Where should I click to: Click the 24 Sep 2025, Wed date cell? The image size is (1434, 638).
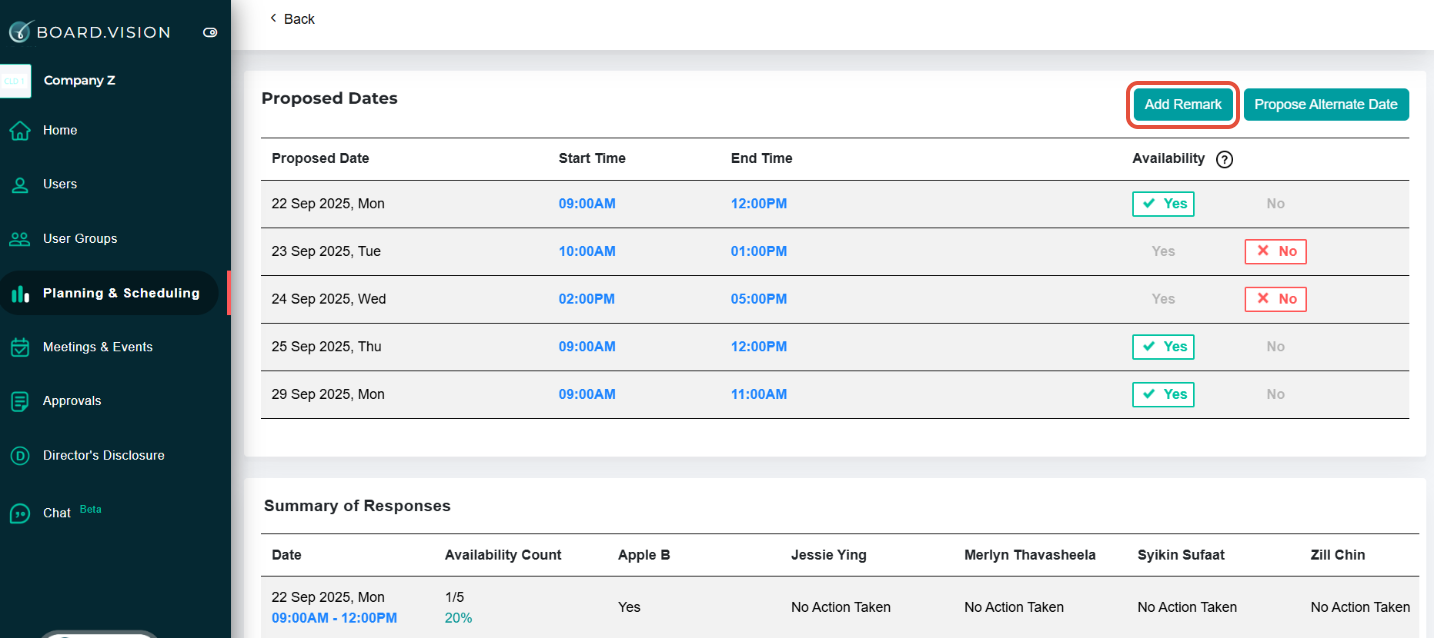329,299
